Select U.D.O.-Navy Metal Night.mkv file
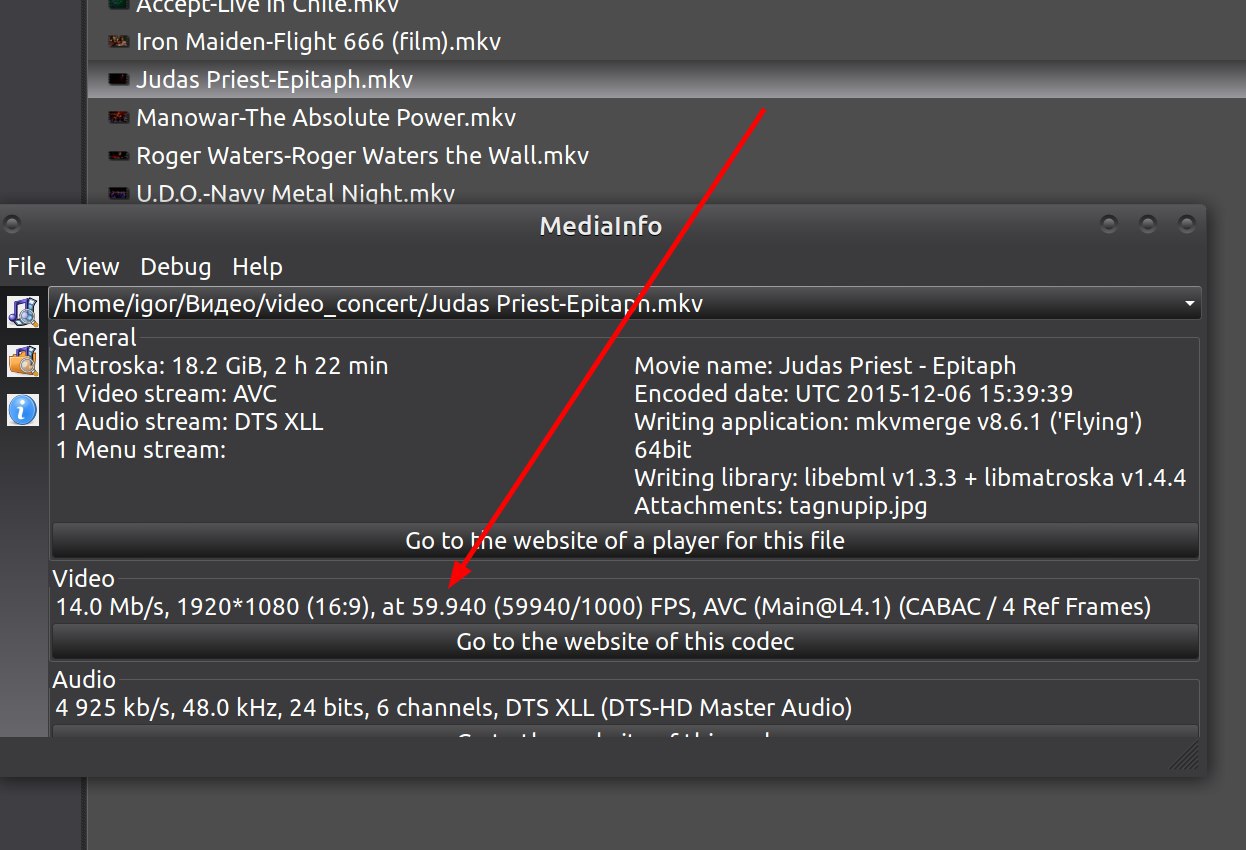The height and width of the screenshot is (850, 1246). pos(295,193)
